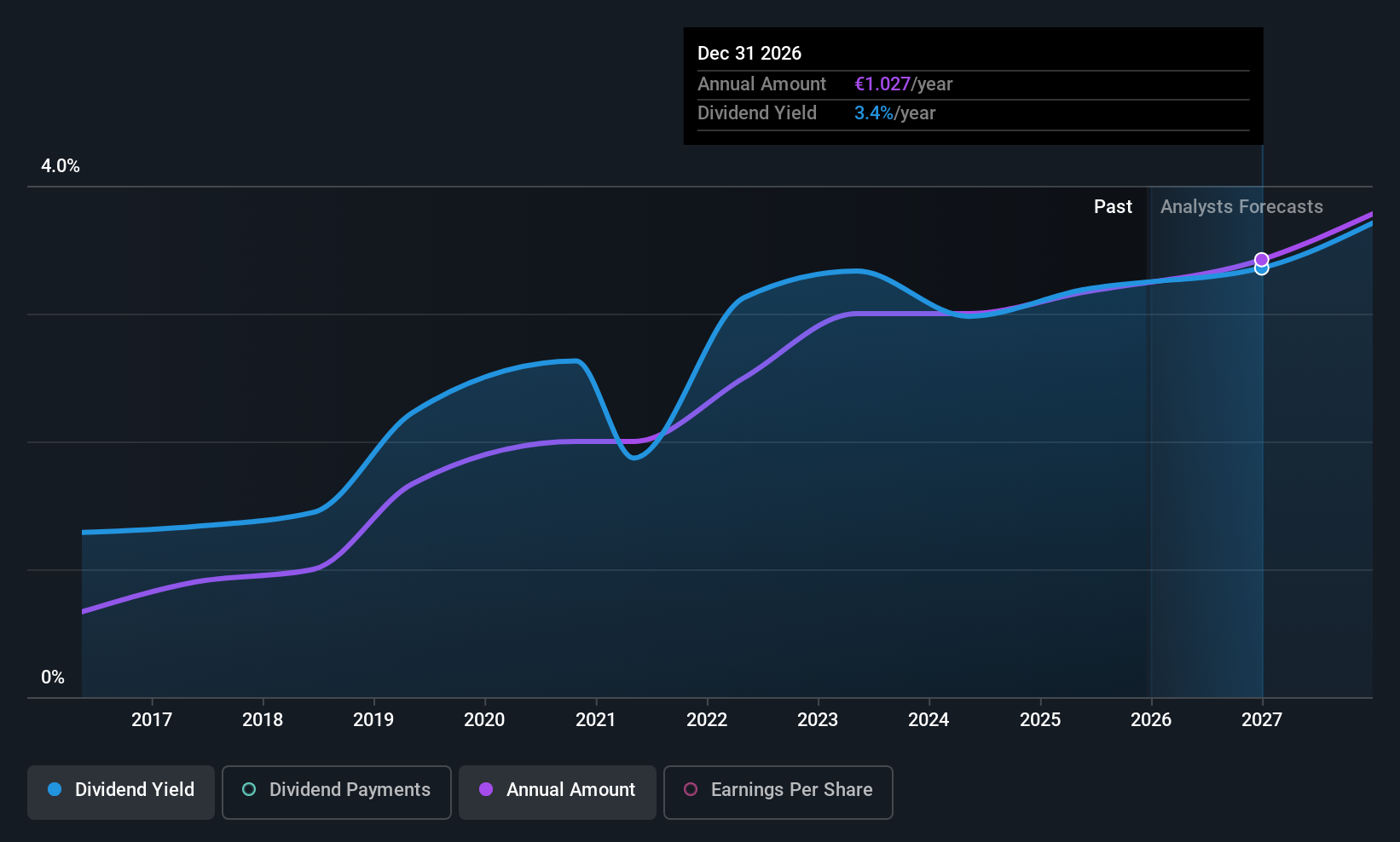This screenshot has height=842, width=1400.
Task: Open the Analysts Forecasts section
Action: 1241,206
